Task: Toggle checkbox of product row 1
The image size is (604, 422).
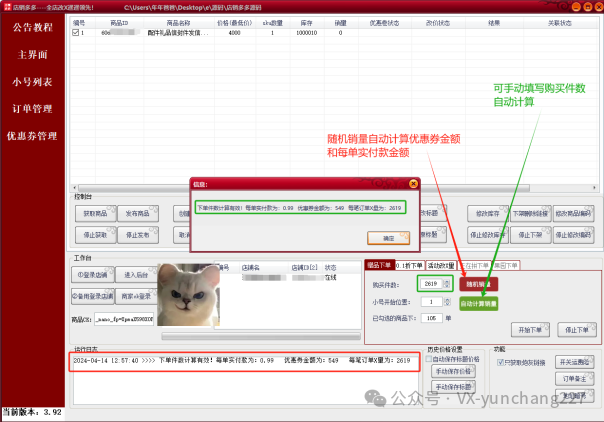Action: [x=76, y=33]
